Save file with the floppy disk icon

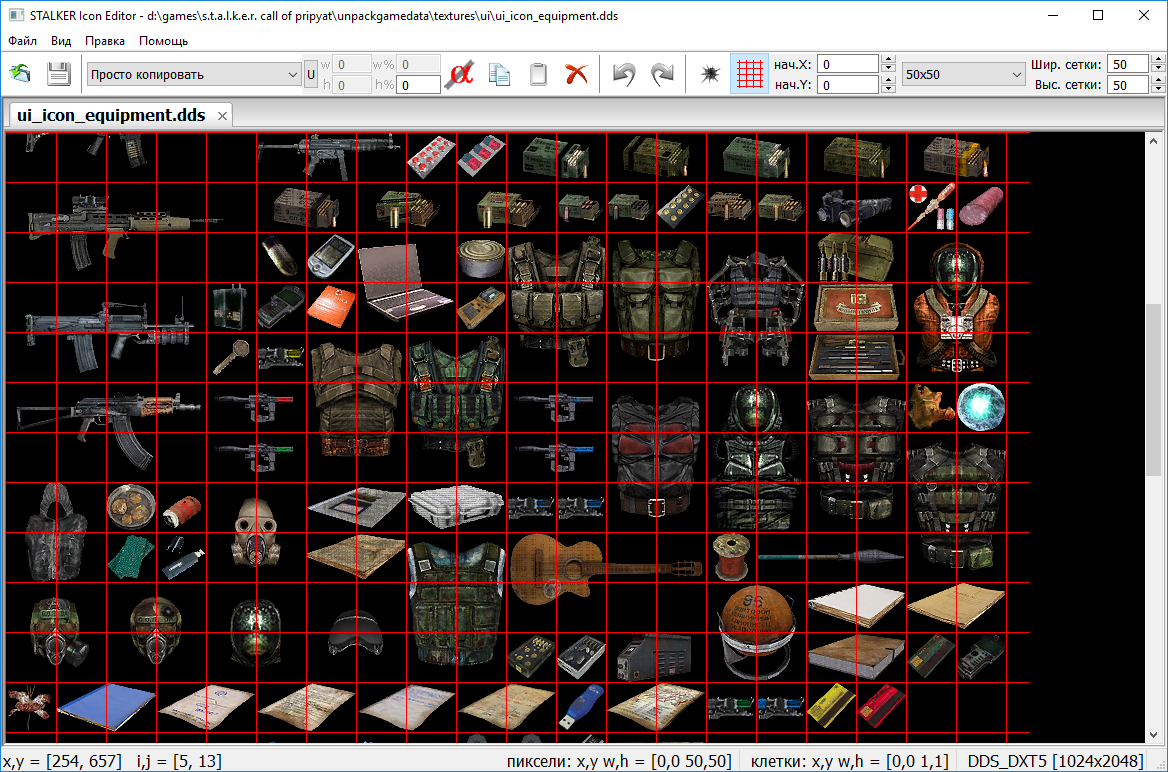(59, 74)
